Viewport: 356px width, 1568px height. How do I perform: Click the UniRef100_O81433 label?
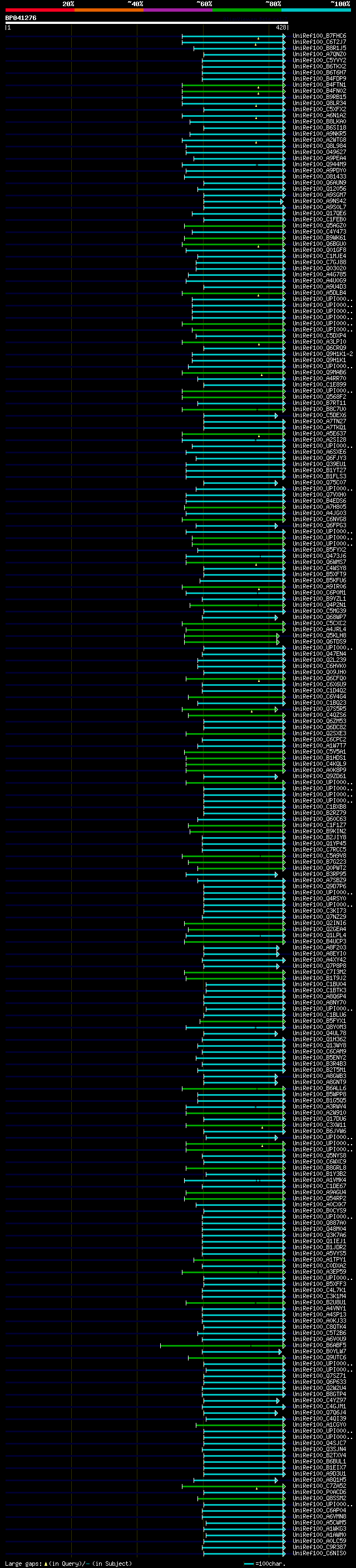319,176
